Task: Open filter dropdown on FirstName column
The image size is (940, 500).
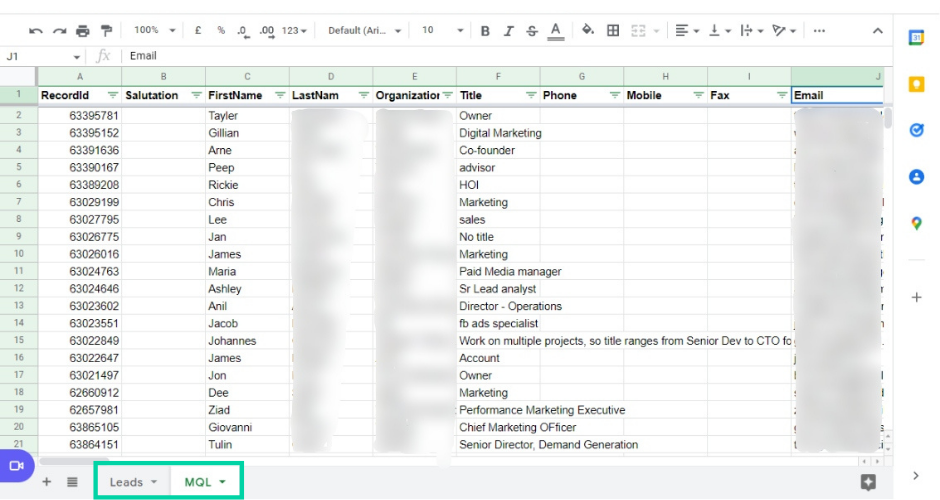Action: click(280, 95)
